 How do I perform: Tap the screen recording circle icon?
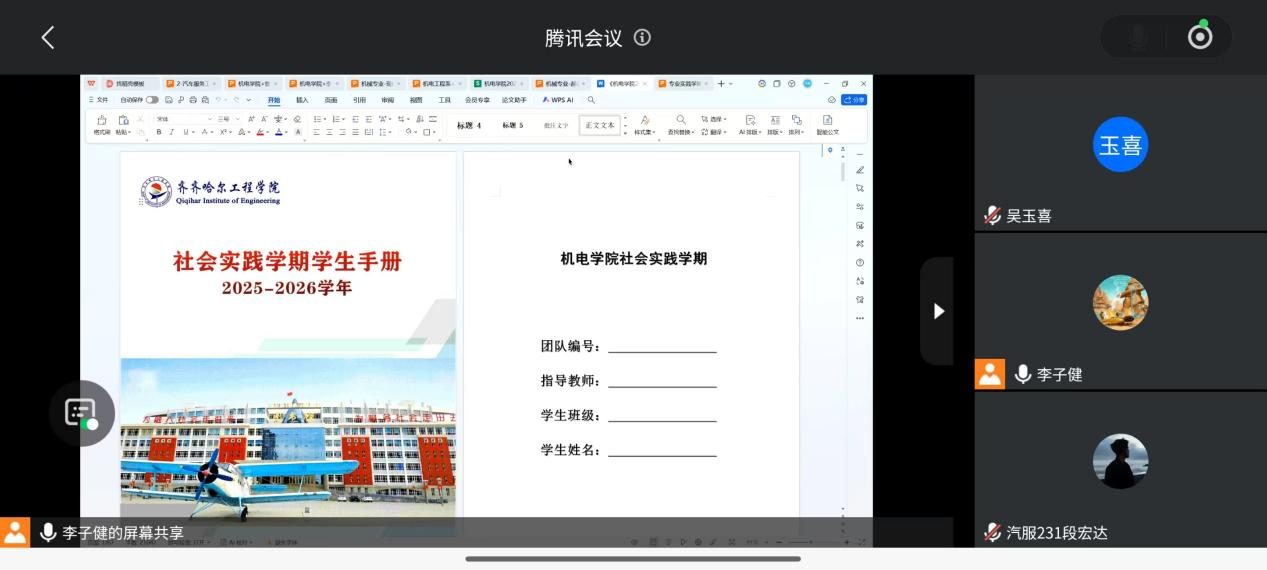click(x=1199, y=37)
